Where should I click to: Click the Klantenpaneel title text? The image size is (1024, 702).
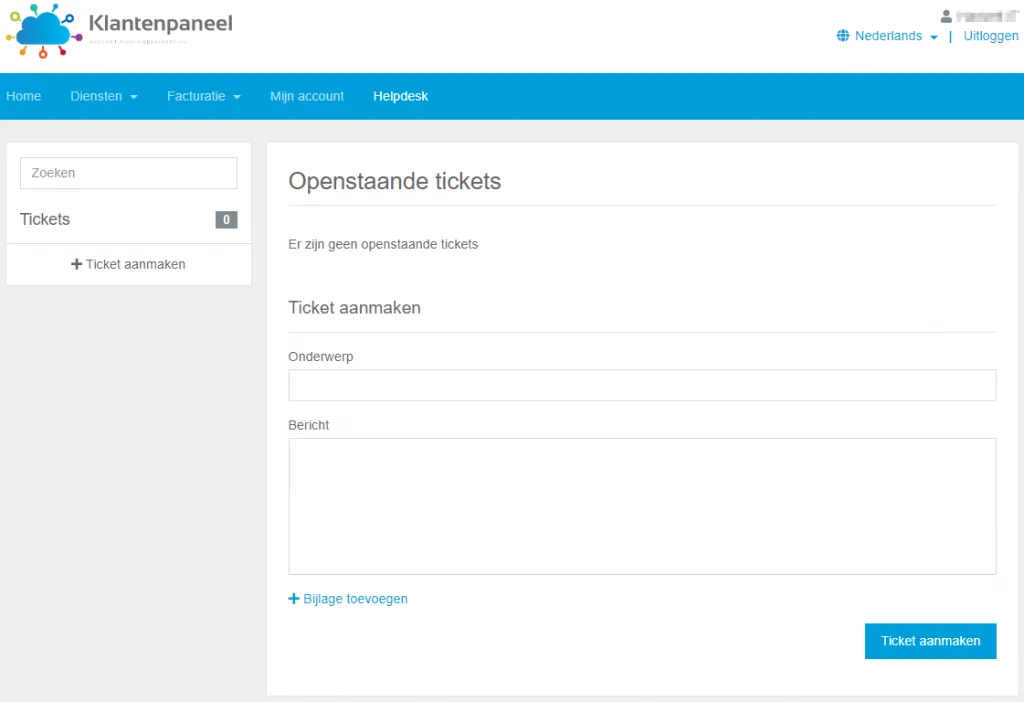pyautogui.click(x=161, y=24)
